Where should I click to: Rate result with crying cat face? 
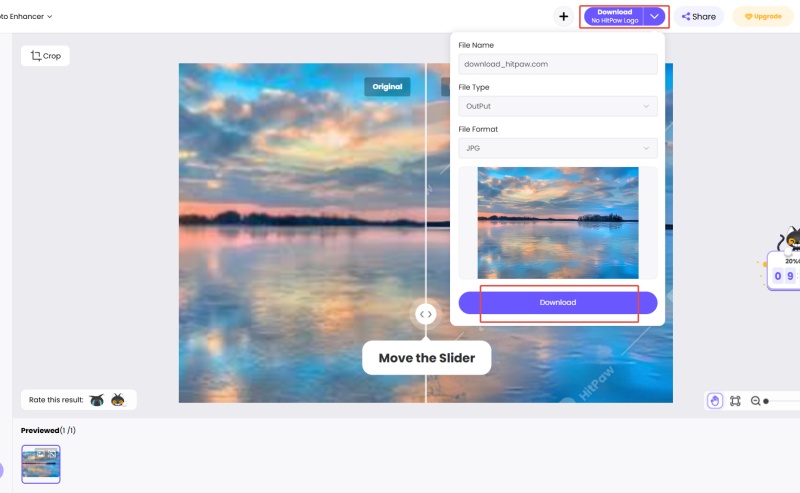[97, 400]
